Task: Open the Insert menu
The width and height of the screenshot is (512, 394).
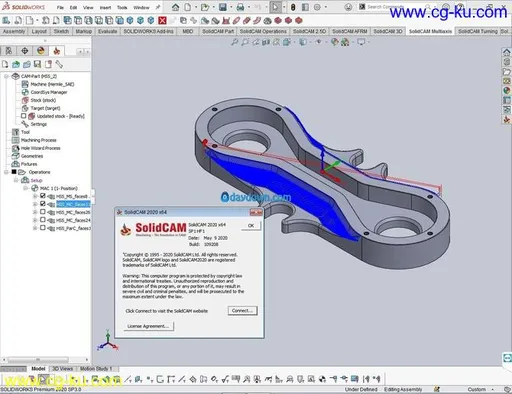Action: click(105, 7)
